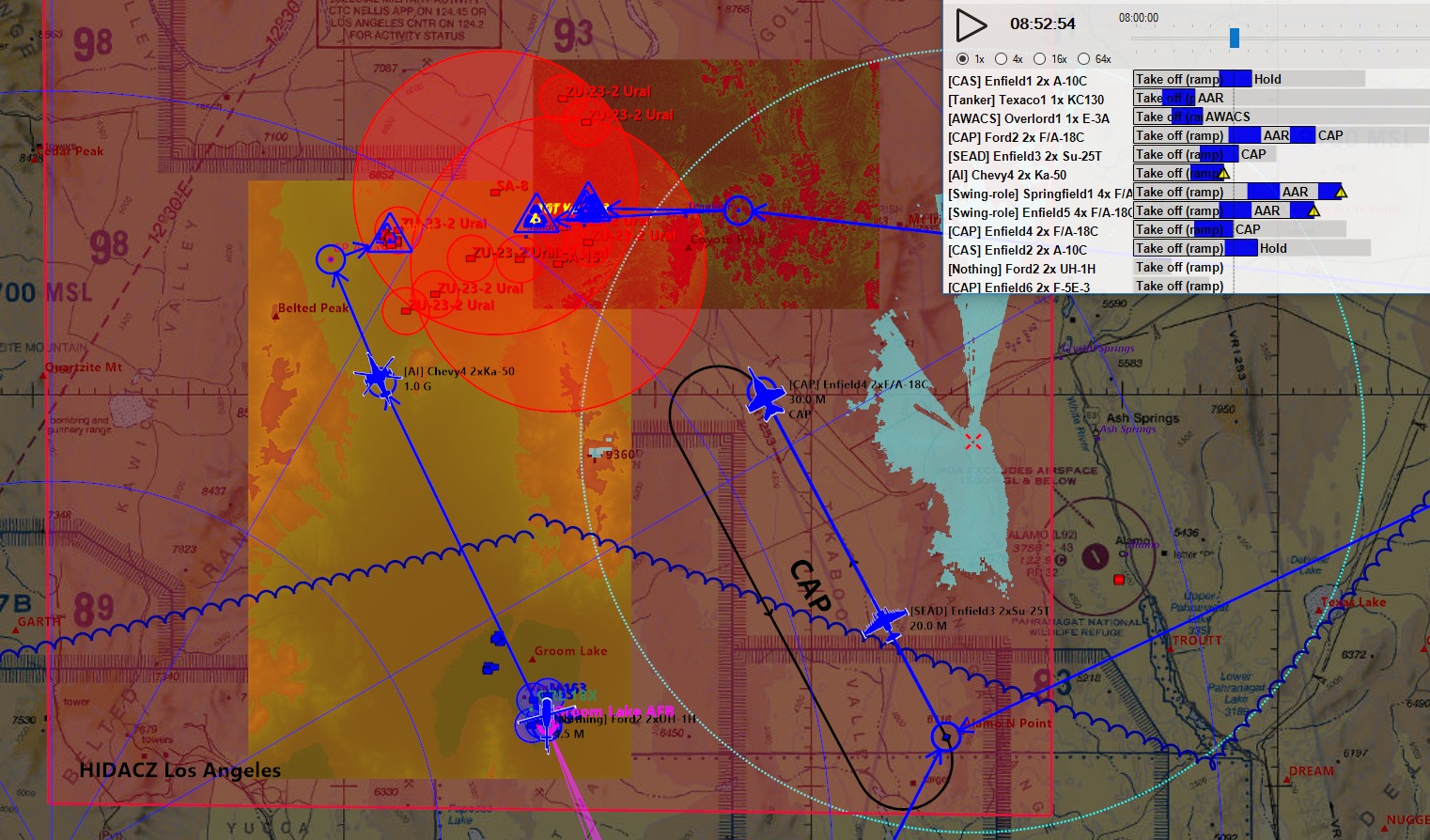Viewport: 1430px width, 840px height.
Task: Click the lower blue ground unit near Groom Lake
Action: 490,668
